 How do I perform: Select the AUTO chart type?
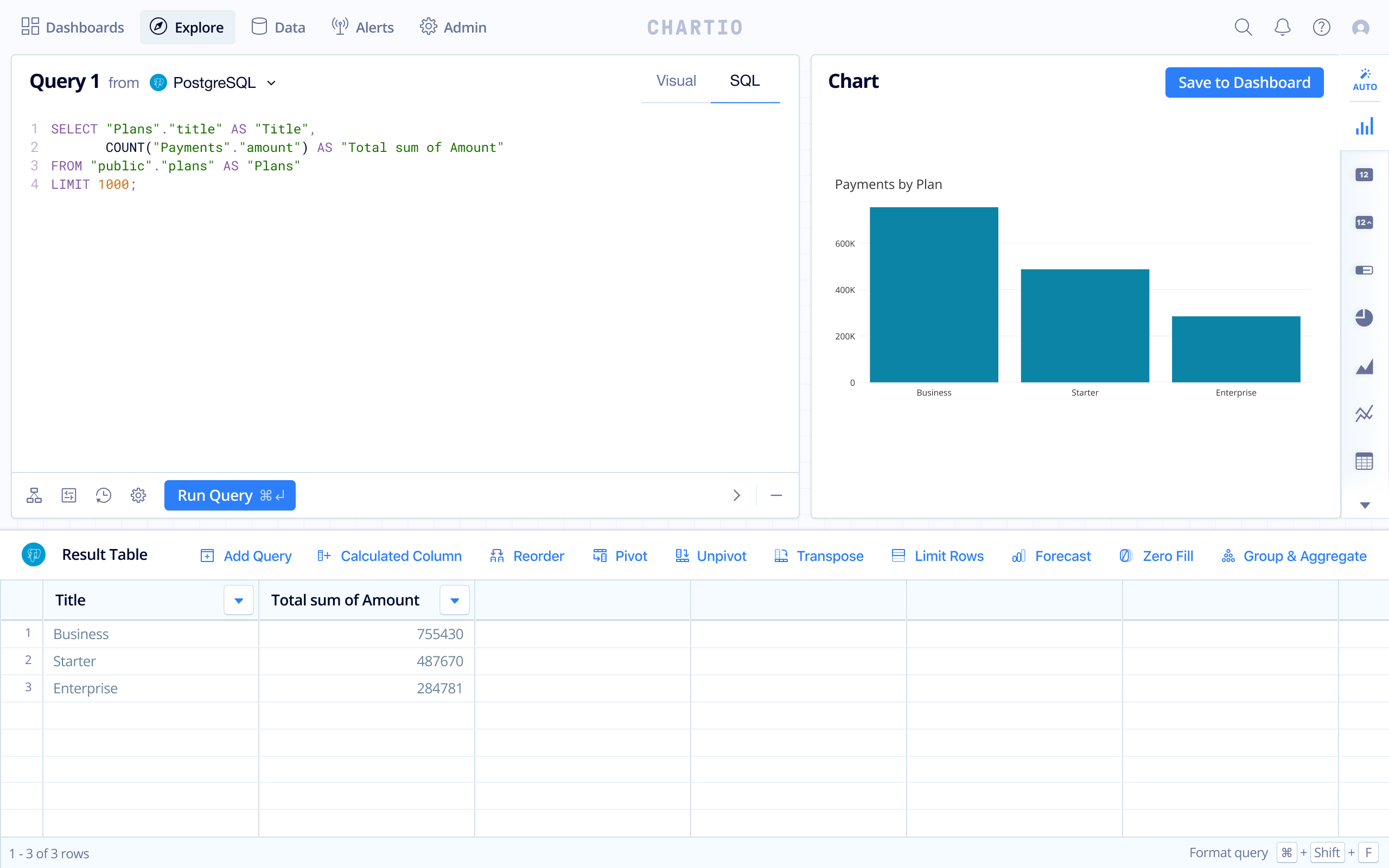click(x=1365, y=80)
